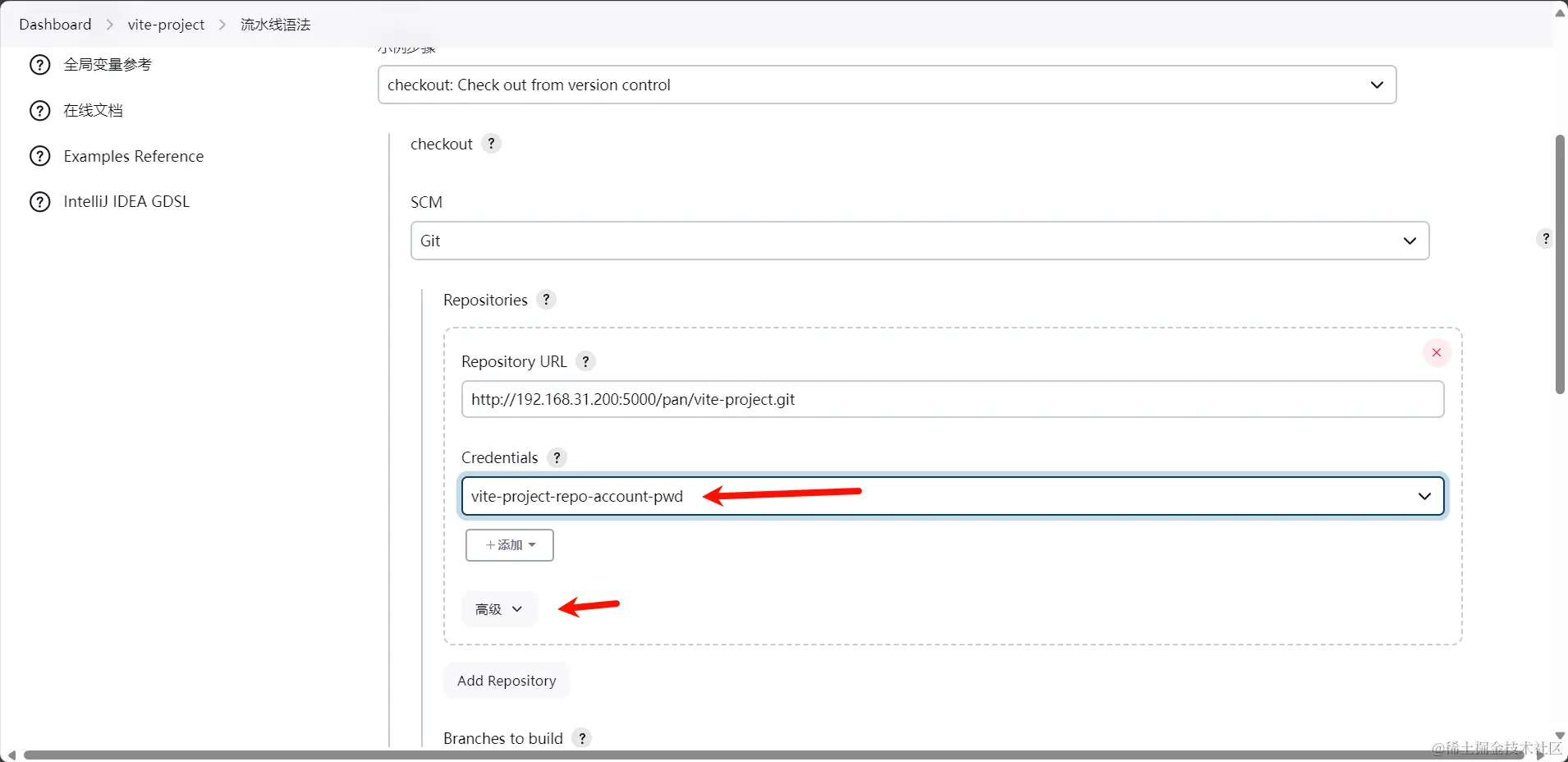Open the SCM Git dropdown
This screenshot has height=762, width=1568.
pos(919,241)
